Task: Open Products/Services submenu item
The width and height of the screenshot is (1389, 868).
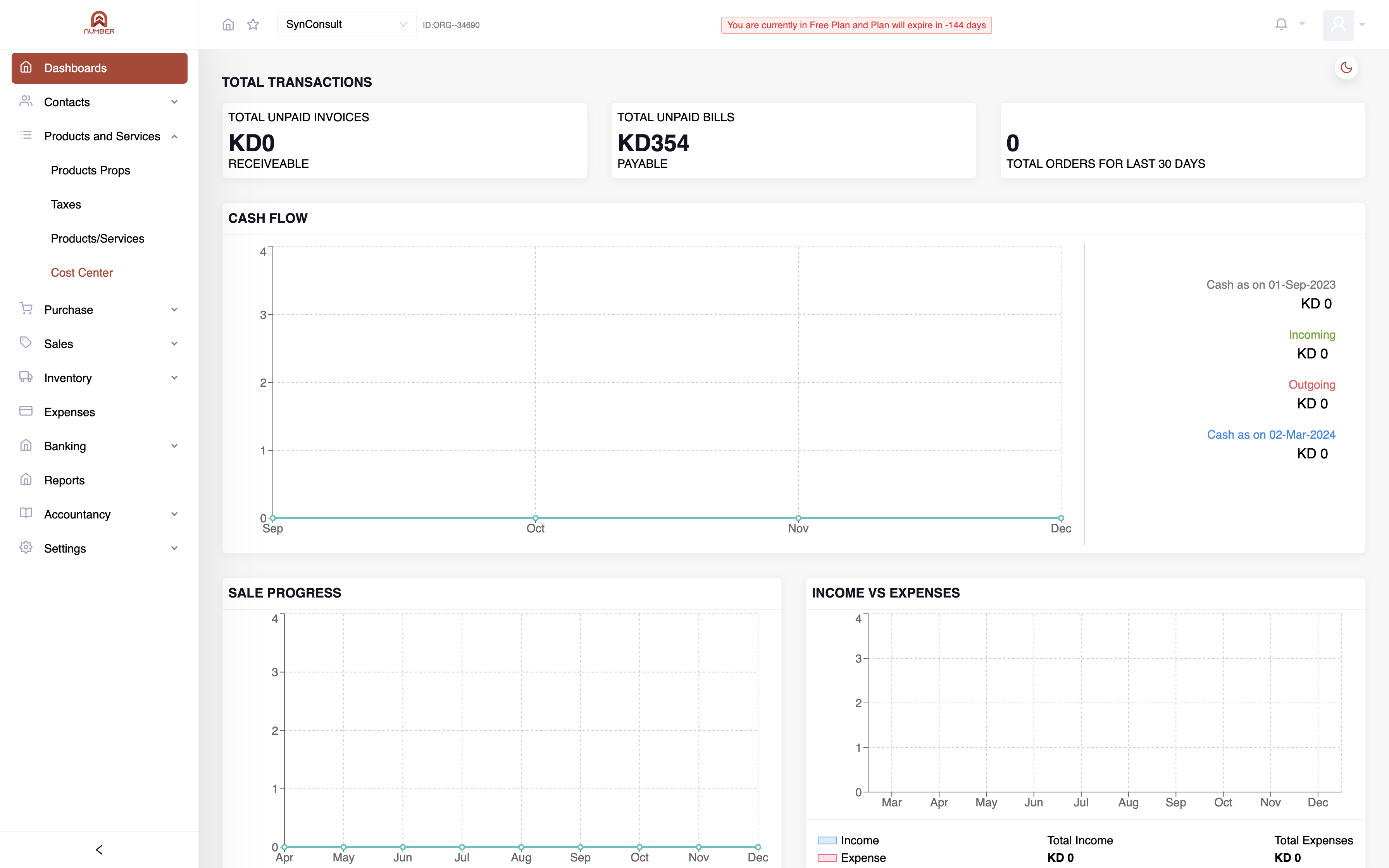Action: coord(98,239)
